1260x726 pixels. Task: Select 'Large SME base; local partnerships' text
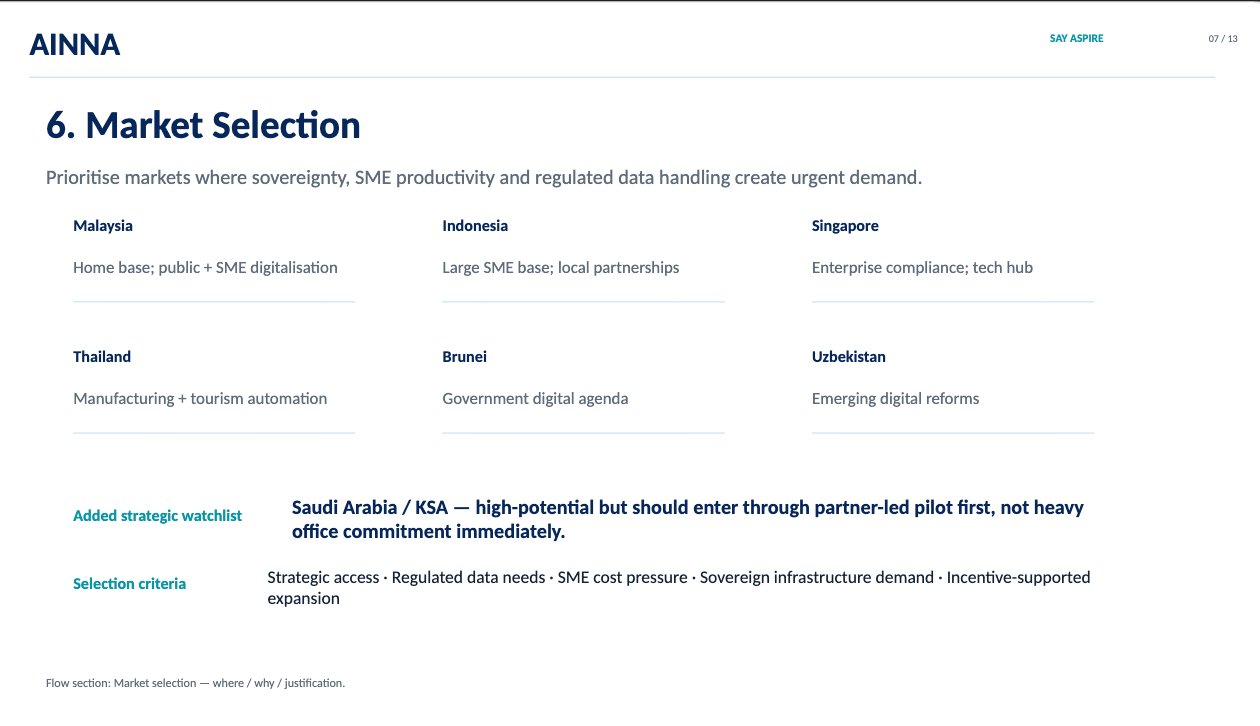click(561, 268)
